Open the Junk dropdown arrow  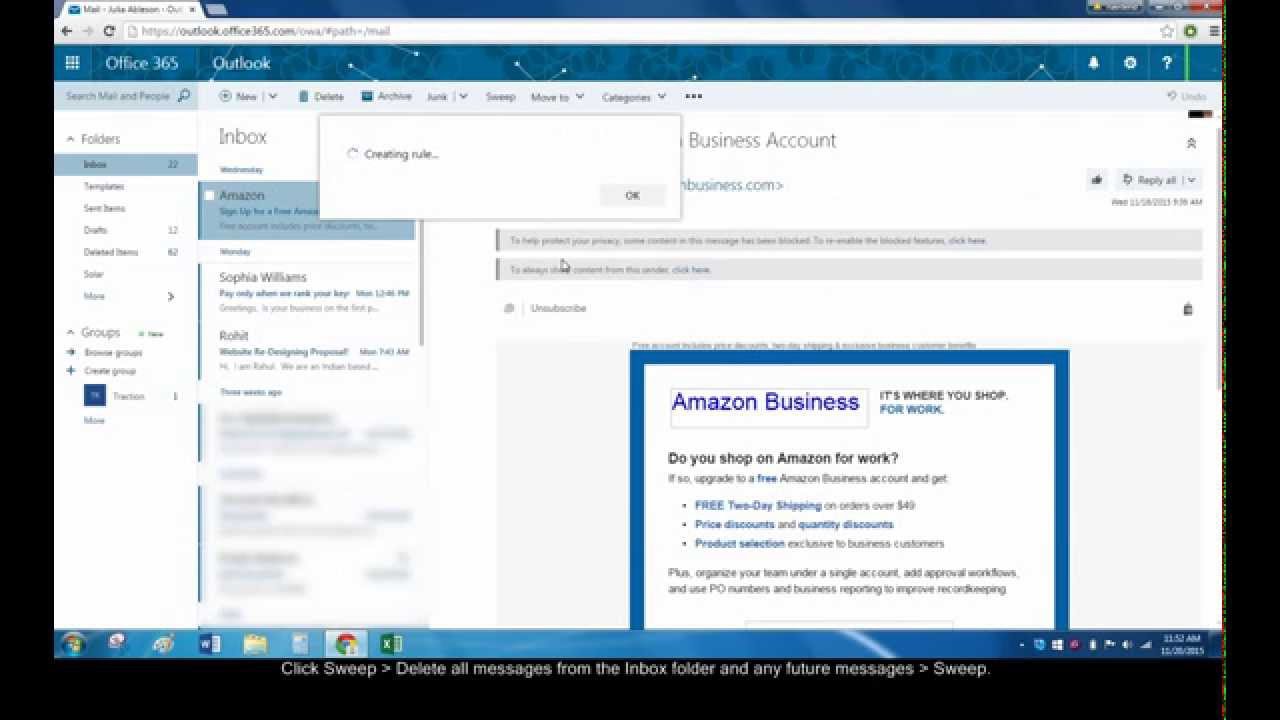[462, 97]
